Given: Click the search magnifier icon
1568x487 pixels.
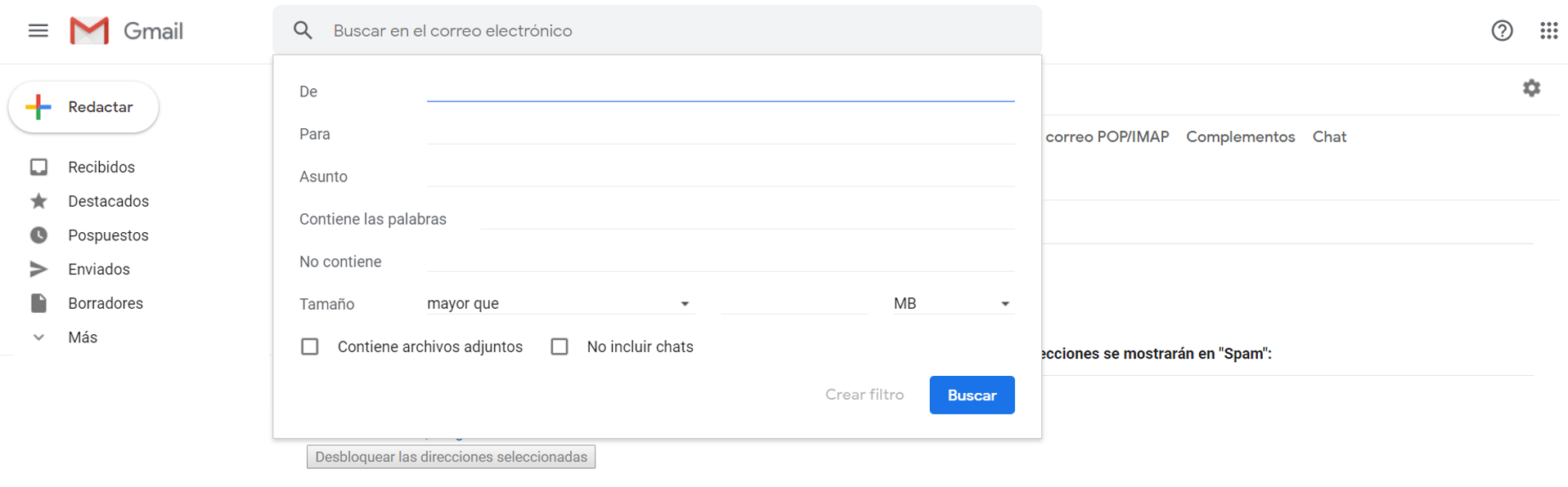Looking at the screenshot, I should tap(303, 31).
